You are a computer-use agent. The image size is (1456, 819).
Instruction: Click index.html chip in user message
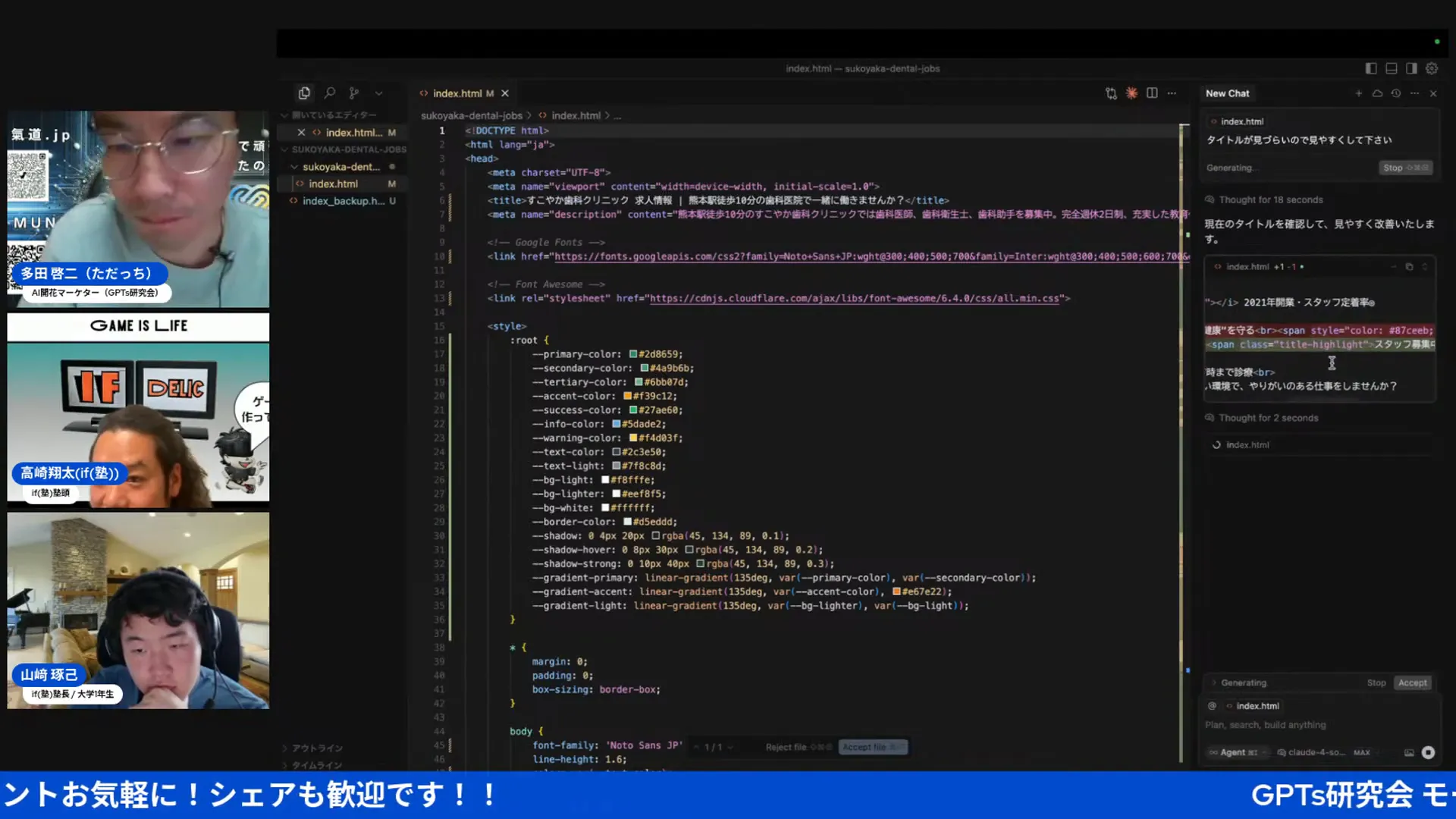pos(1237,121)
